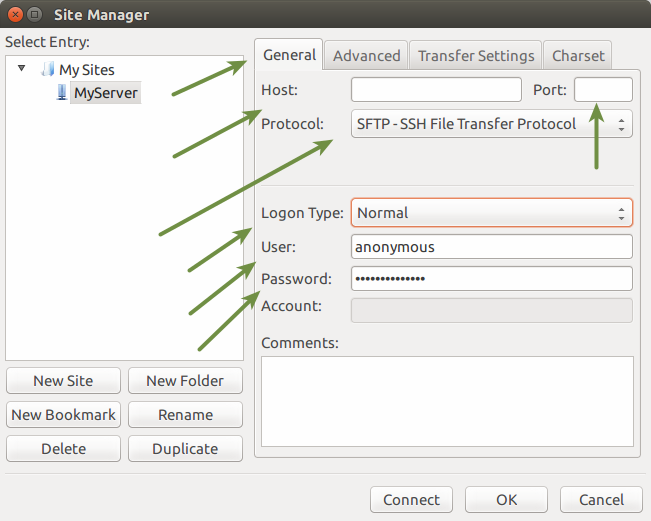Image resolution: width=651 pixels, height=521 pixels.
Task: Select the General tab
Action: click(x=289, y=55)
